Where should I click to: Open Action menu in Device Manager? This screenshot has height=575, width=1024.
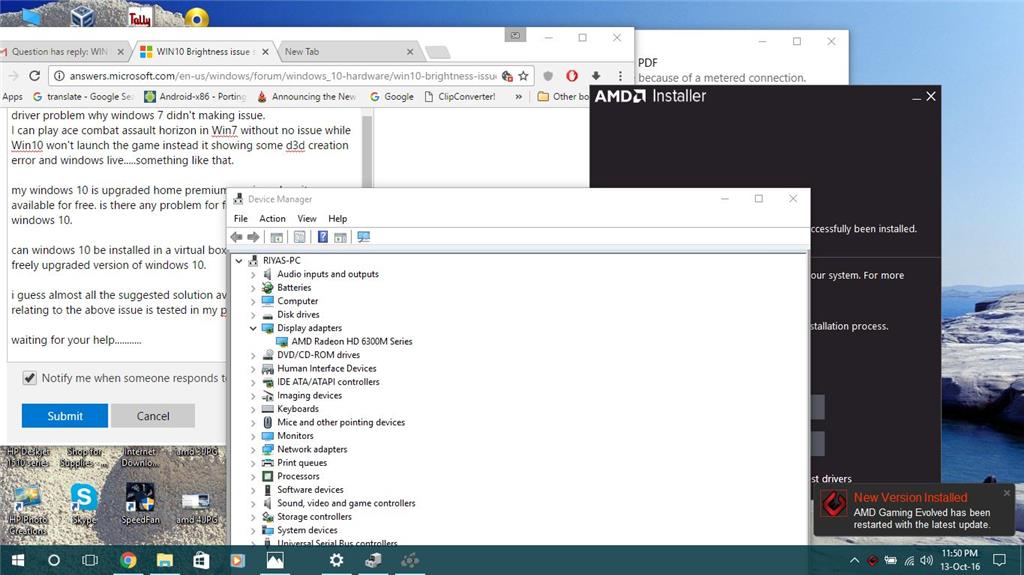pyautogui.click(x=272, y=218)
